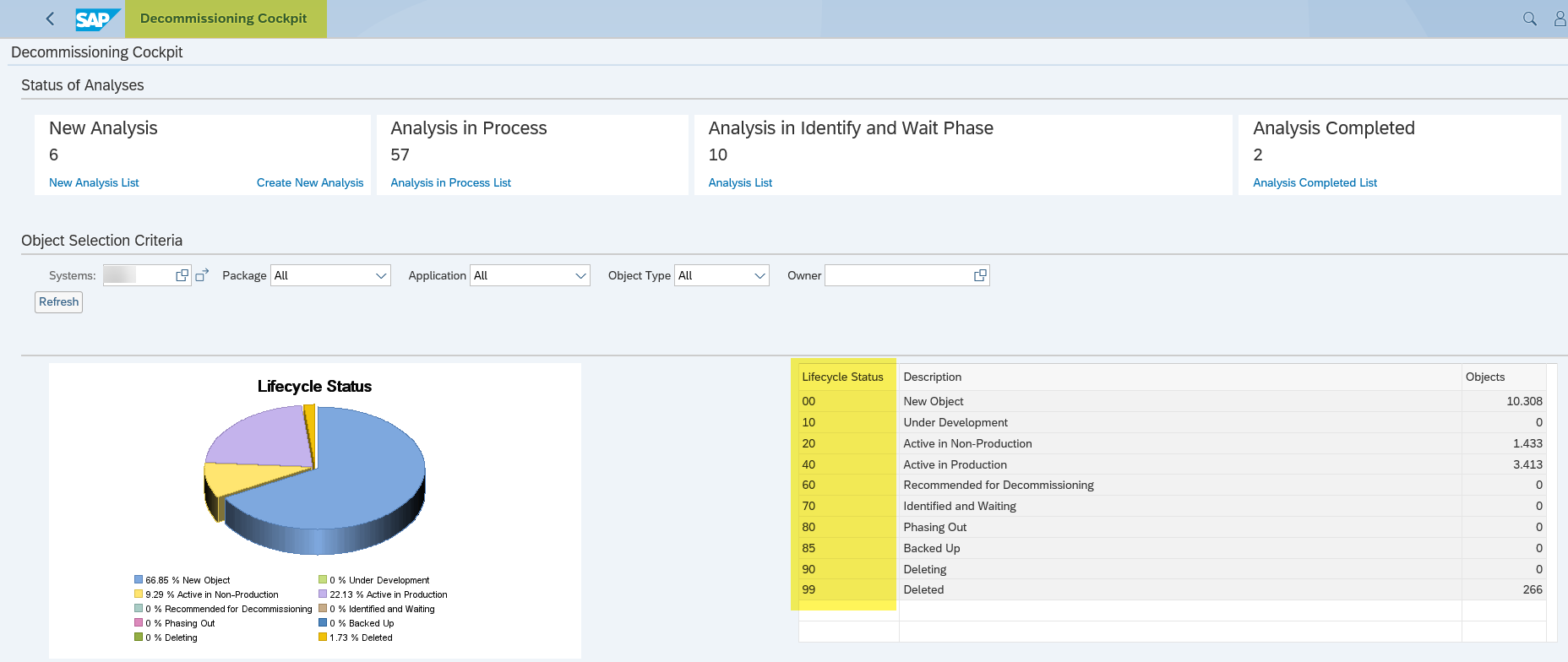Click the Analysis Completed tile title
Screen dimensions: 1568x662
(x=1333, y=128)
